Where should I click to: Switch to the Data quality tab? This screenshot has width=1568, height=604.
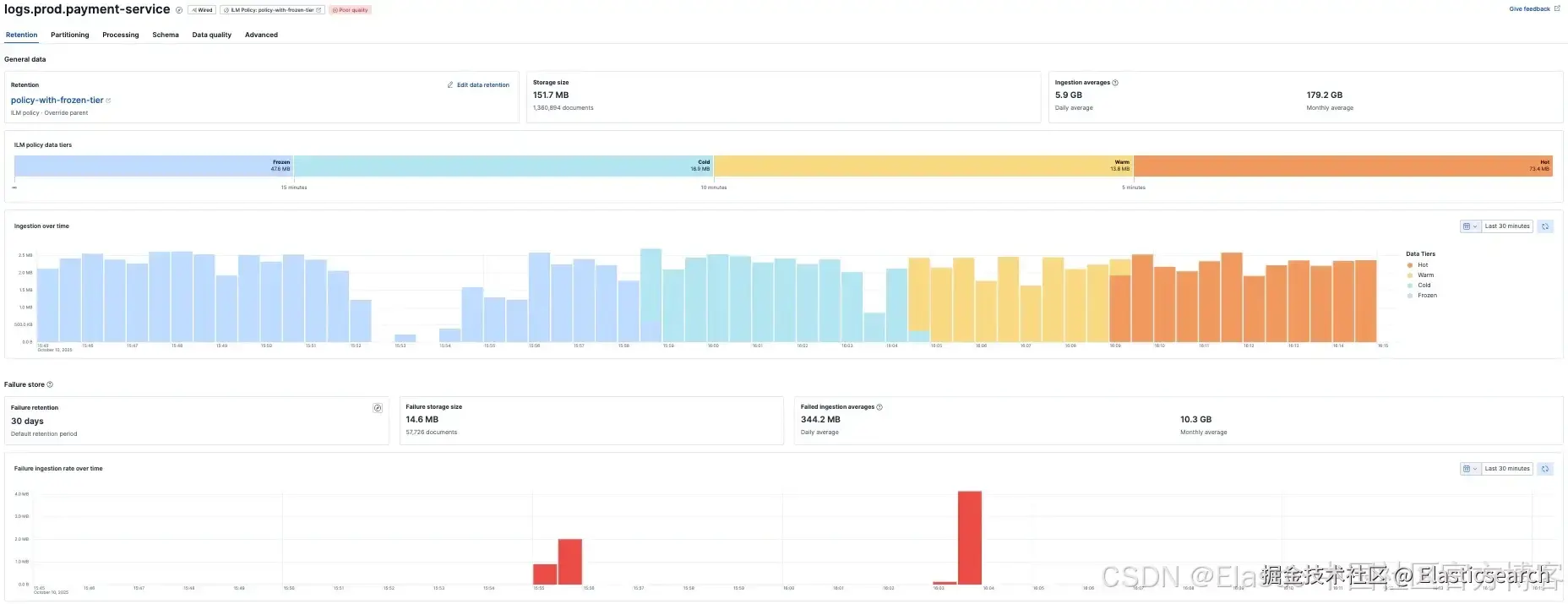(x=212, y=35)
